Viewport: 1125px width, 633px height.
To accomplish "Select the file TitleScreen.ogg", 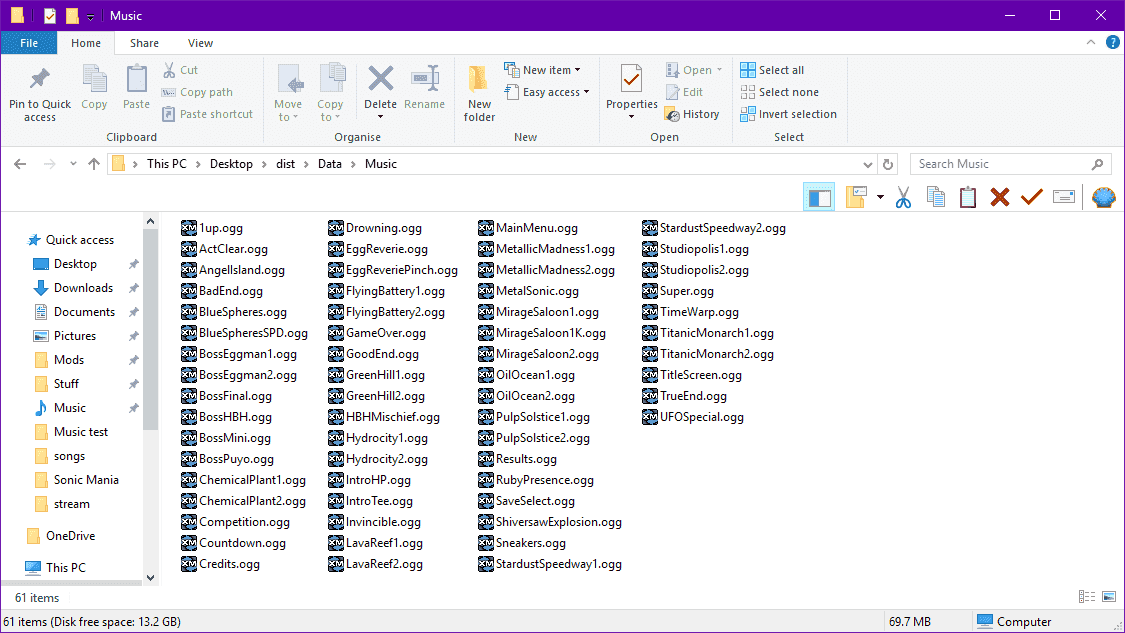I will [692, 375].
